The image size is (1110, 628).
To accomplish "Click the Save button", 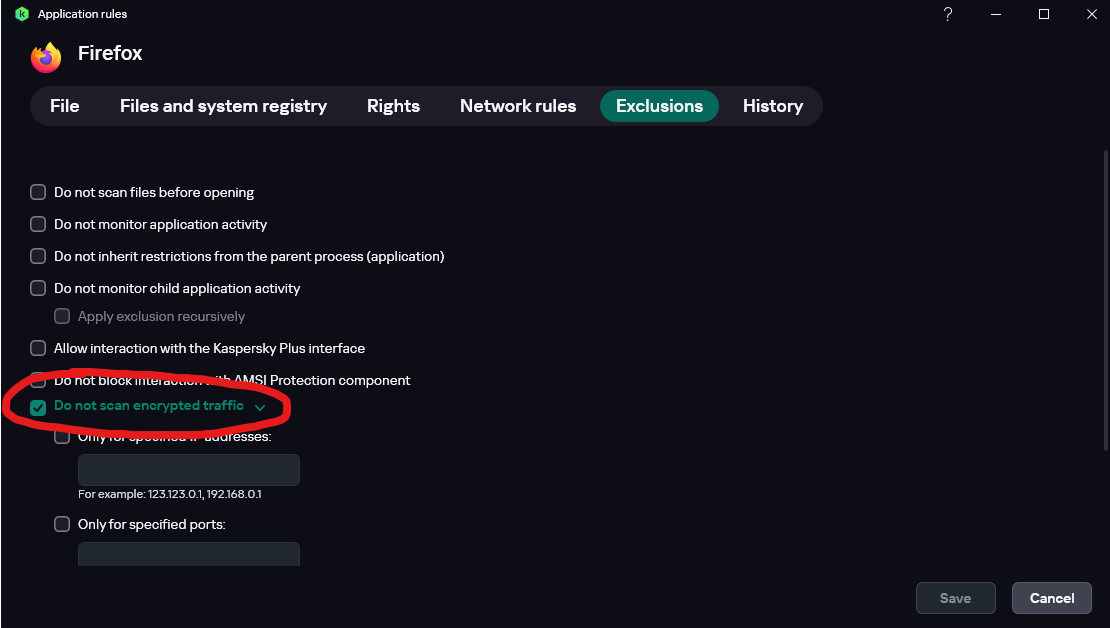I will coord(955,598).
